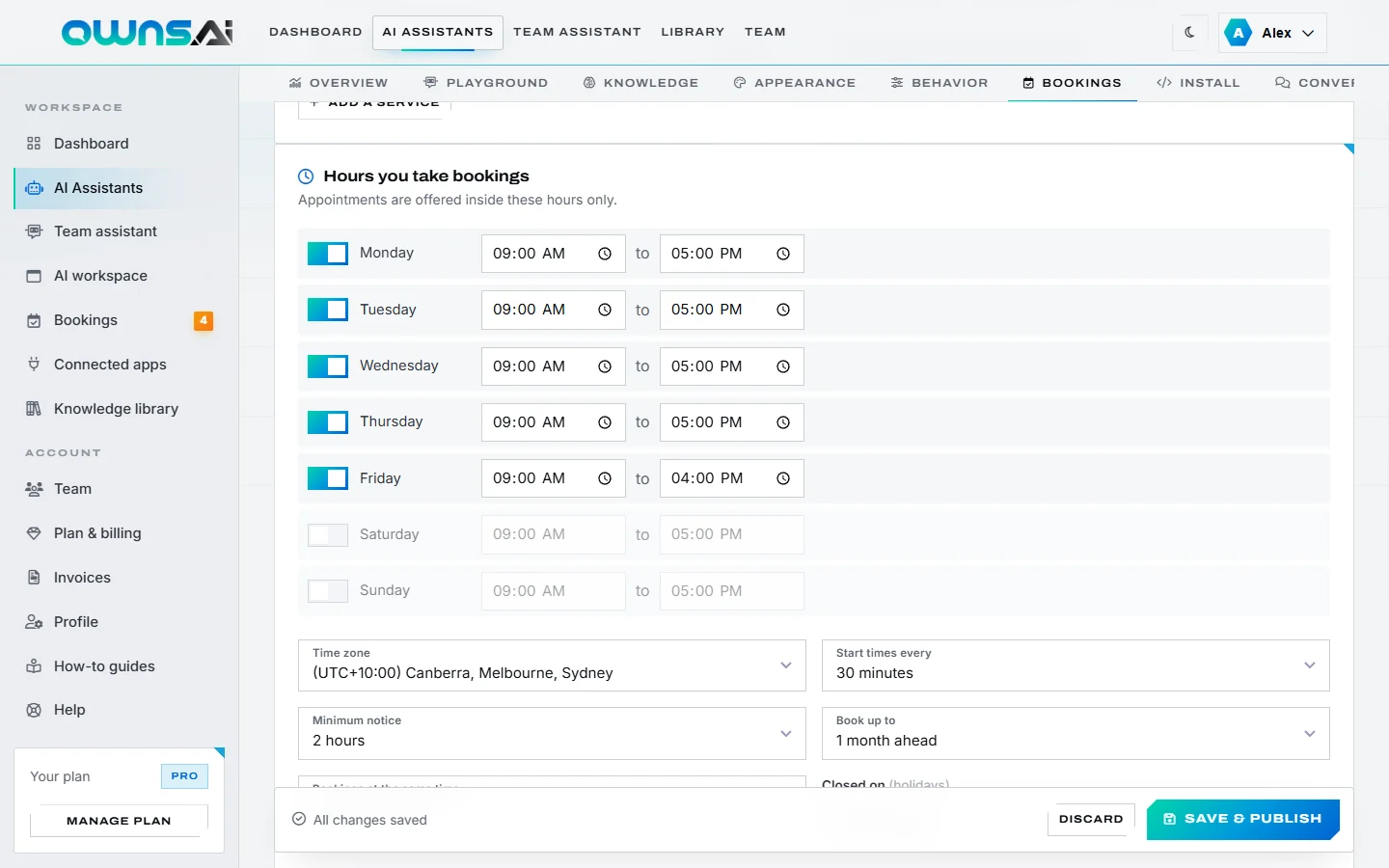Viewport: 1389px width, 868px height.
Task: Open Wednesday end time clock picker
Action: coord(783,366)
